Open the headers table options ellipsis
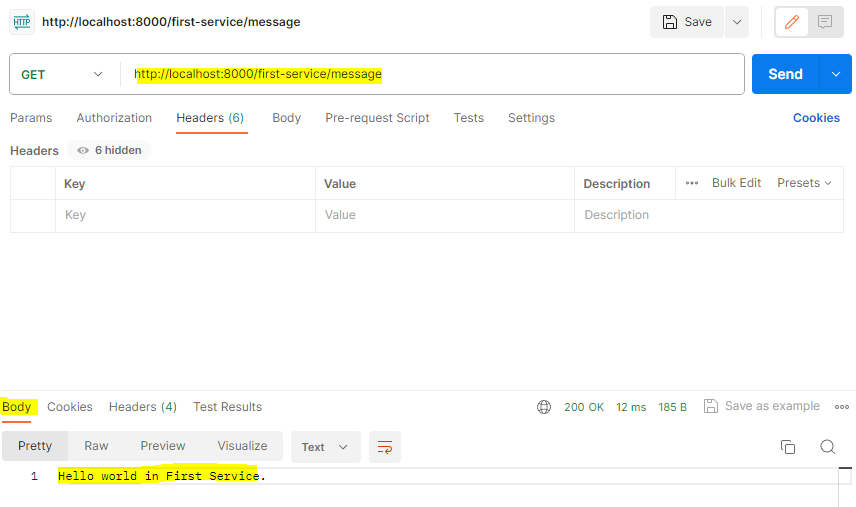Viewport: 856px width, 507px height. pyautogui.click(x=692, y=183)
